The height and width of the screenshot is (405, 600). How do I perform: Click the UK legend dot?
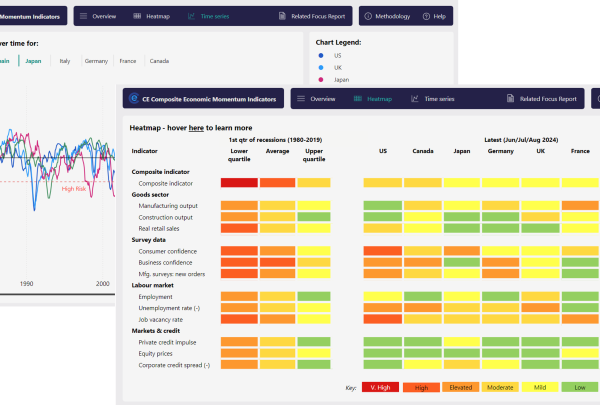click(321, 67)
